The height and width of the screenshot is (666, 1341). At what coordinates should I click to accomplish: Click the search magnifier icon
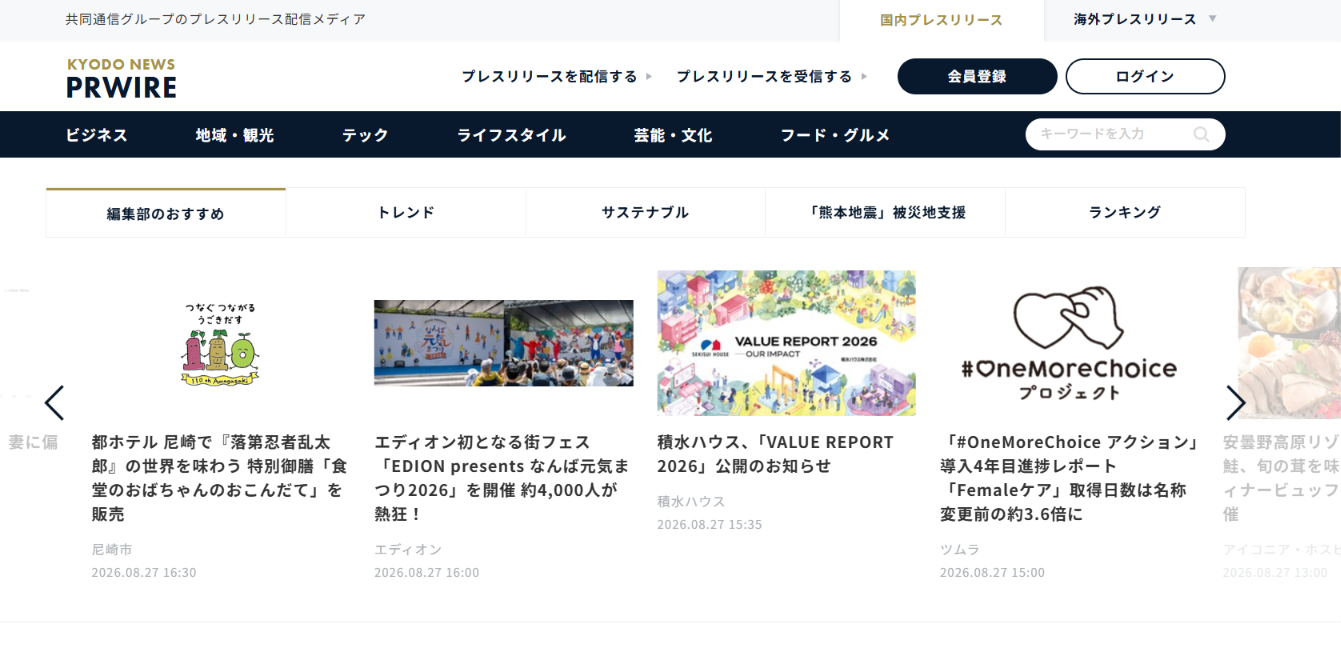(1201, 134)
